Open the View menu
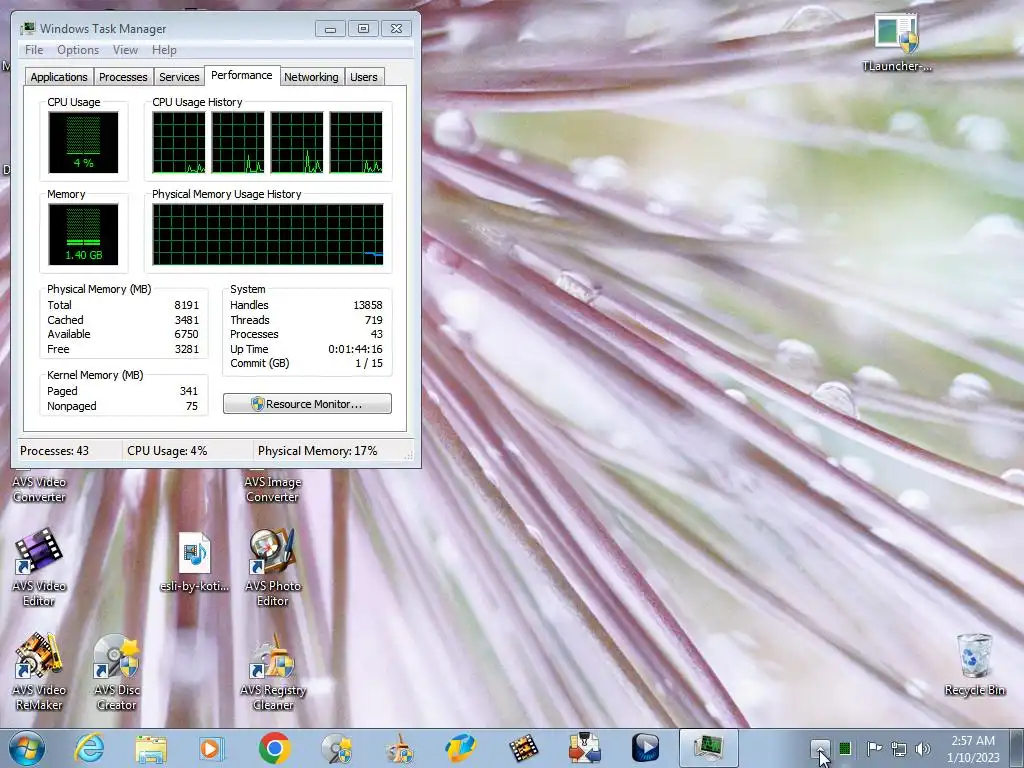This screenshot has width=1024, height=768. pyautogui.click(x=125, y=50)
